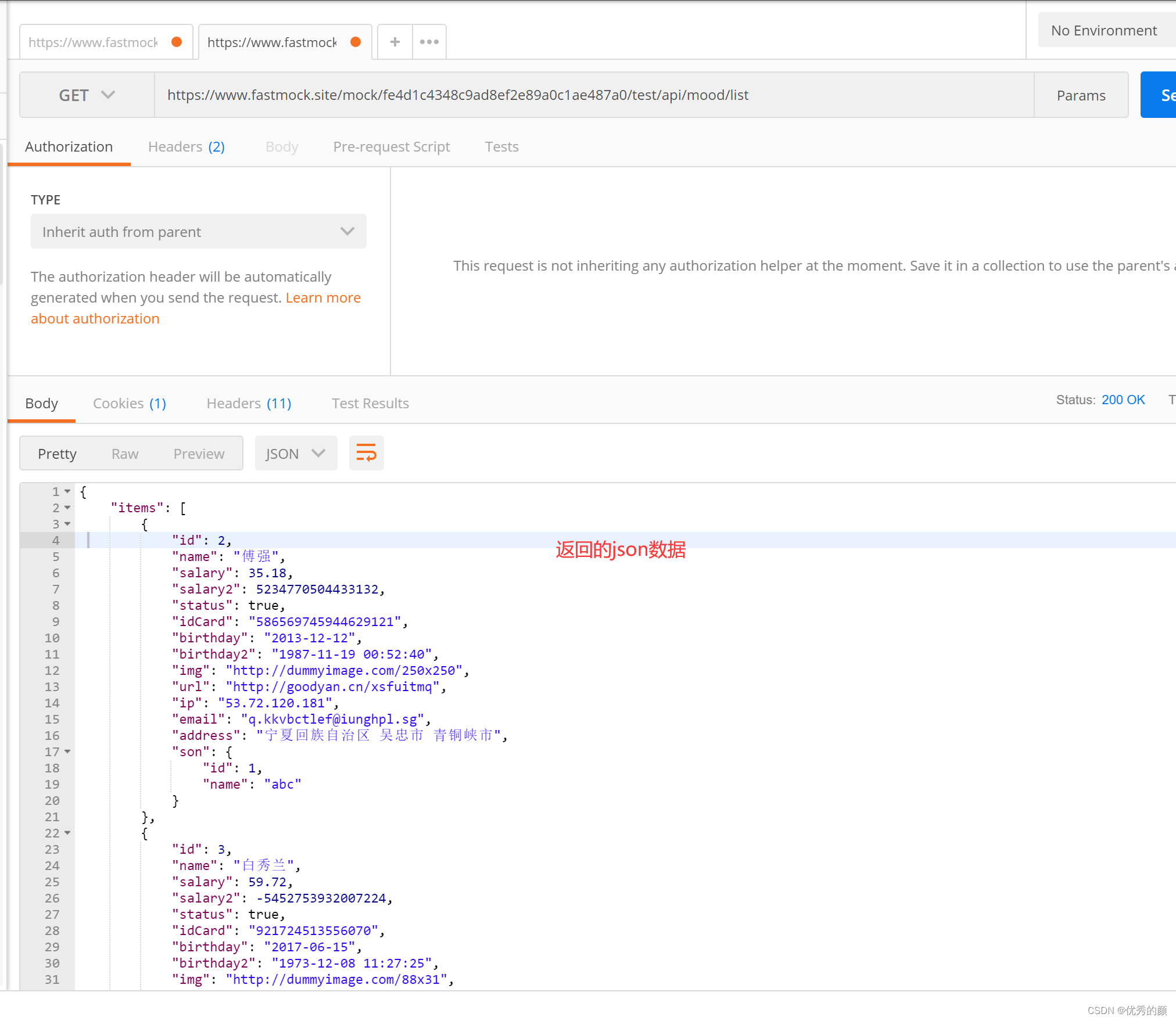Screen dimensions: 1176x1021
Task: Collapse the second item object at line 22
Action: 67,833
